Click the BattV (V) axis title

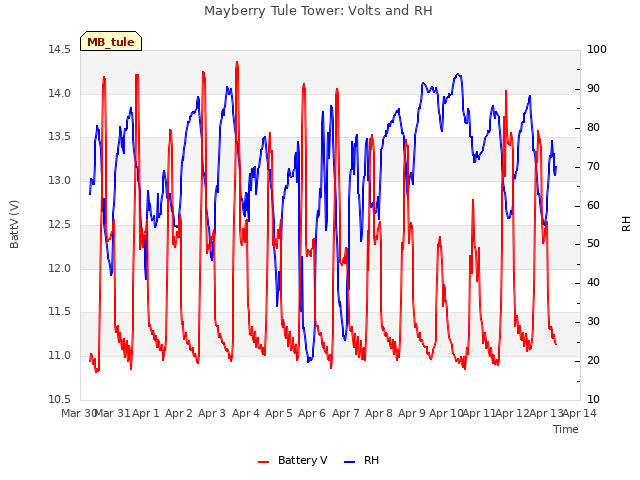(14, 224)
